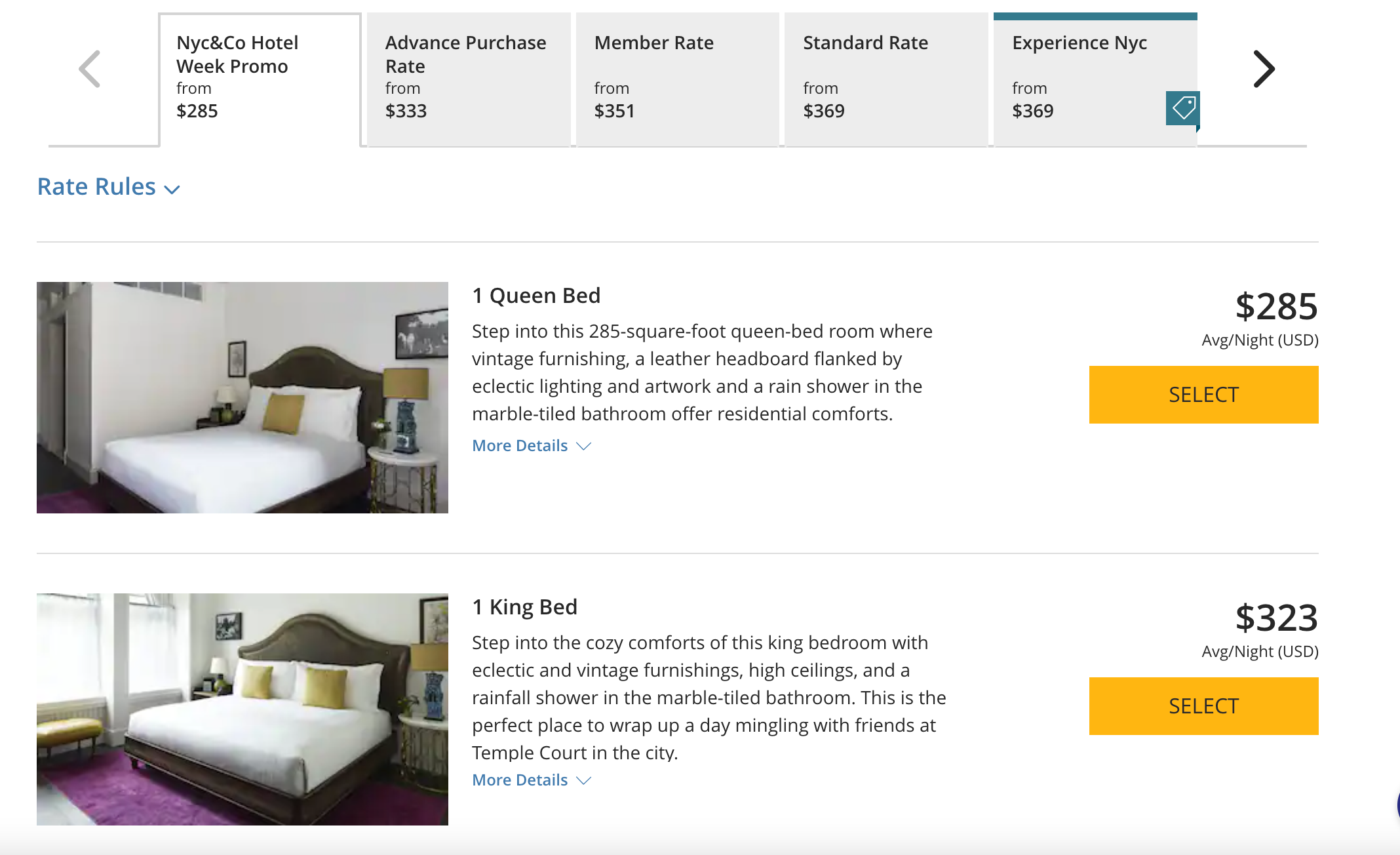
Task: Expand More Details for the King Bed room
Action: tap(520, 780)
